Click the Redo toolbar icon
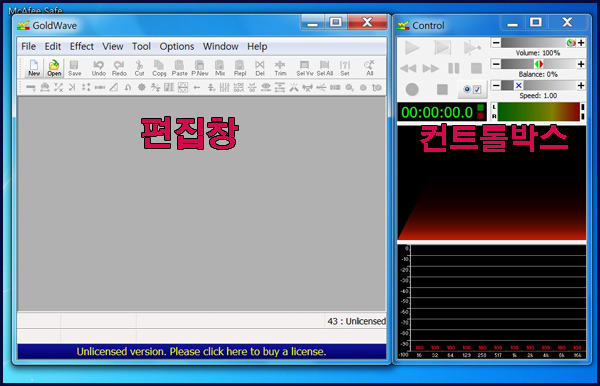 tap(119, 68)
